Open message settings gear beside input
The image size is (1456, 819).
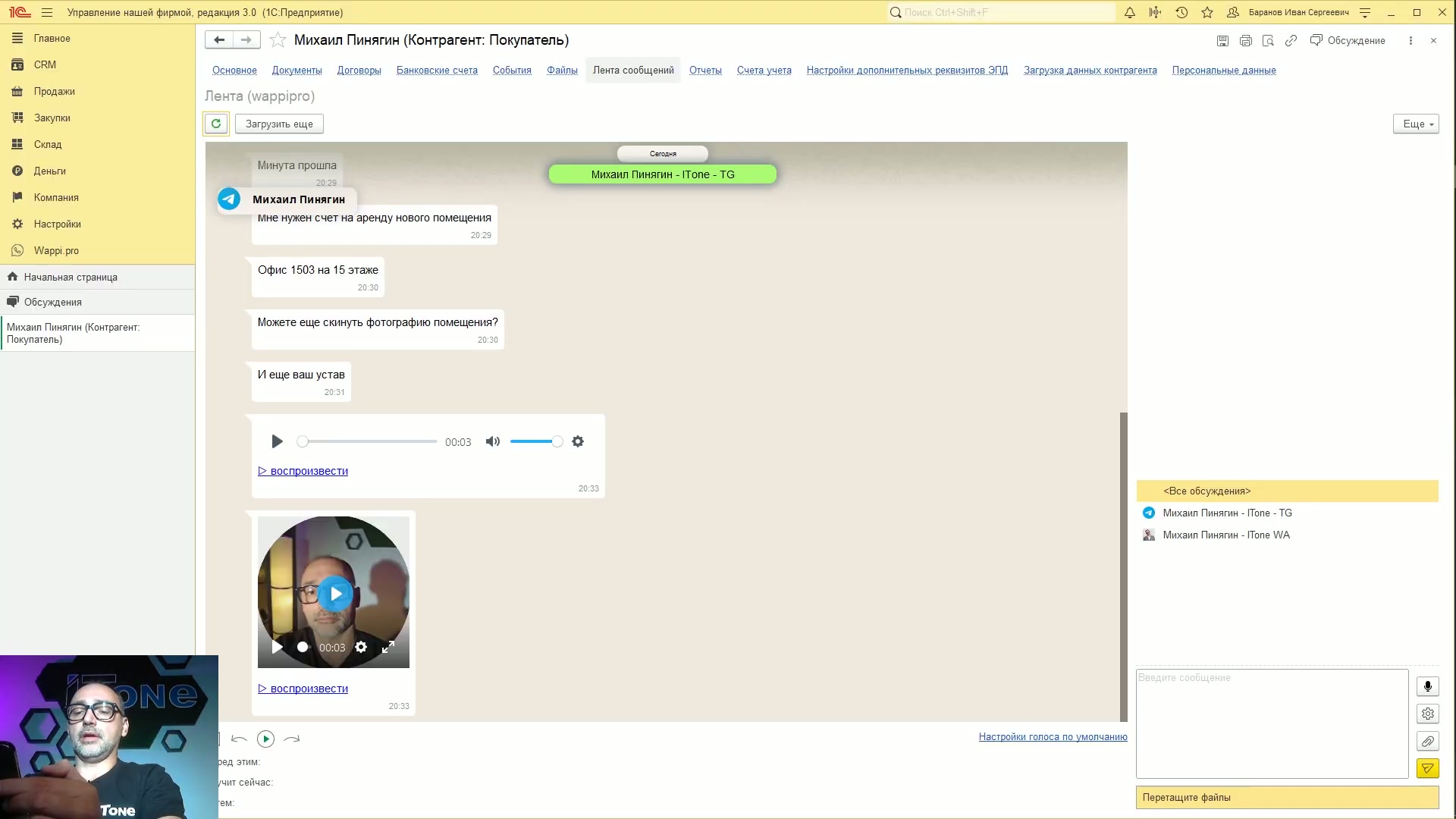[x=1427, y=714]
